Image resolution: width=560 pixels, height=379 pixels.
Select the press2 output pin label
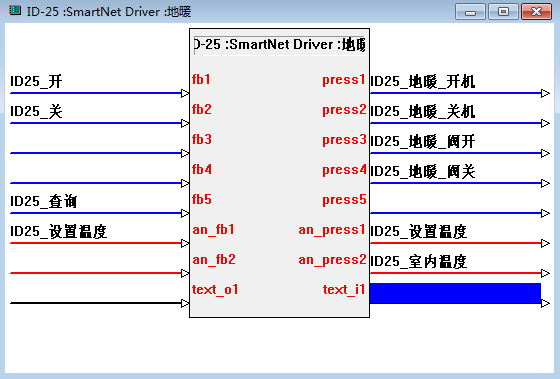344,110
